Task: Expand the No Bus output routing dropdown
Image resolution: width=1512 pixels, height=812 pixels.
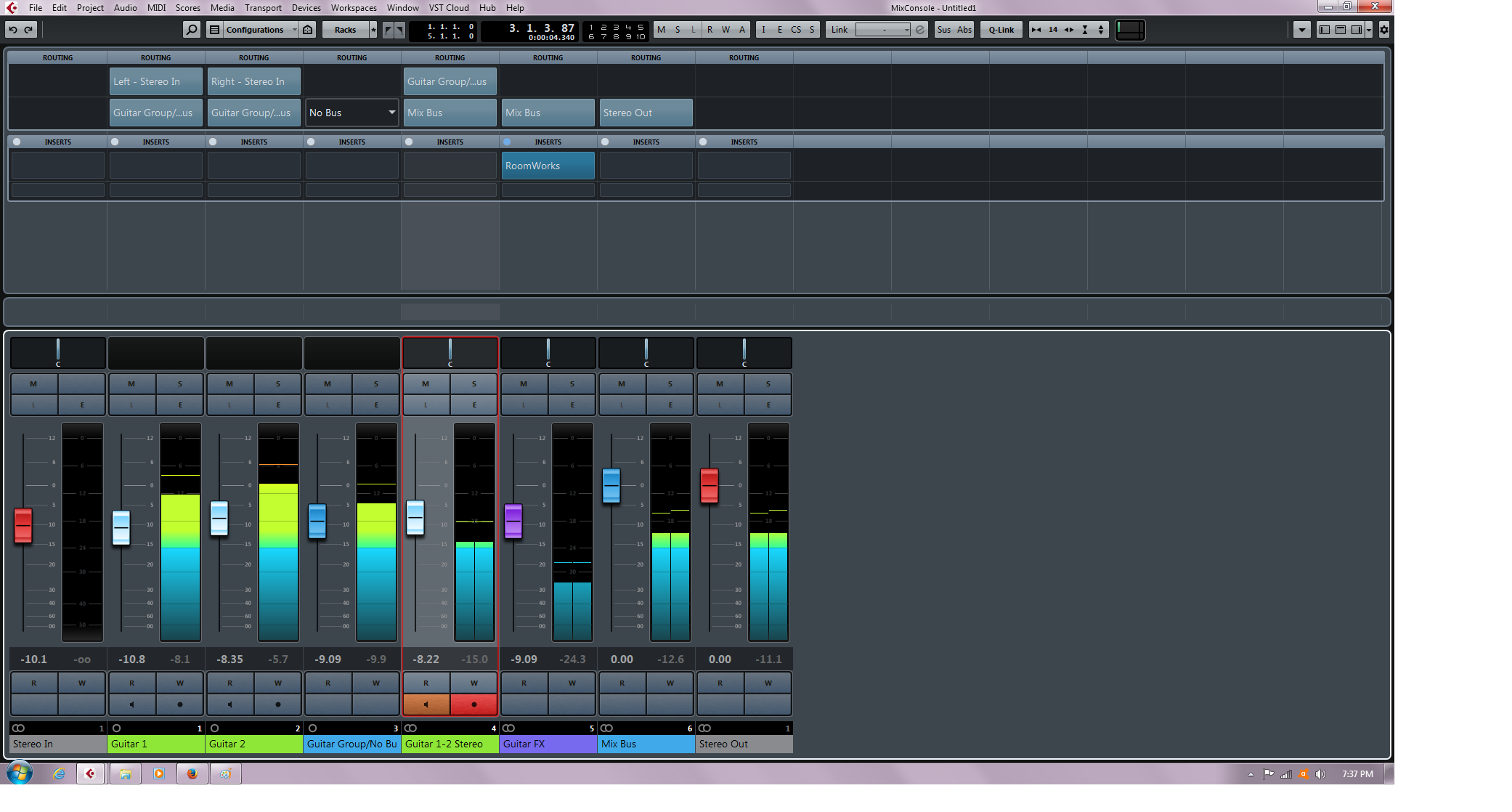Action: [352, 113]
